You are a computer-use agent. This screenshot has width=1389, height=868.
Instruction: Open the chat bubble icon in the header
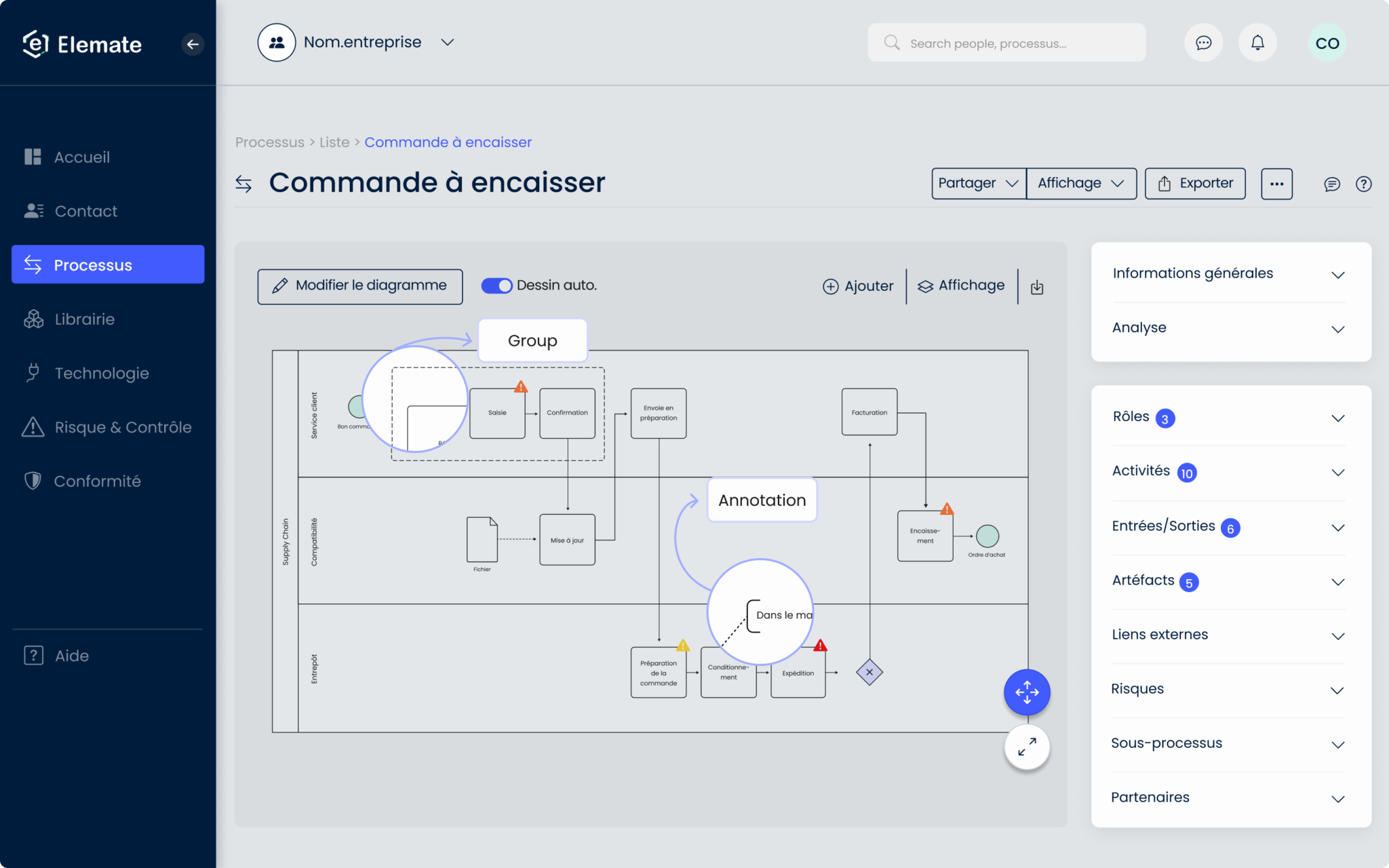click(x=1204, y=42)
